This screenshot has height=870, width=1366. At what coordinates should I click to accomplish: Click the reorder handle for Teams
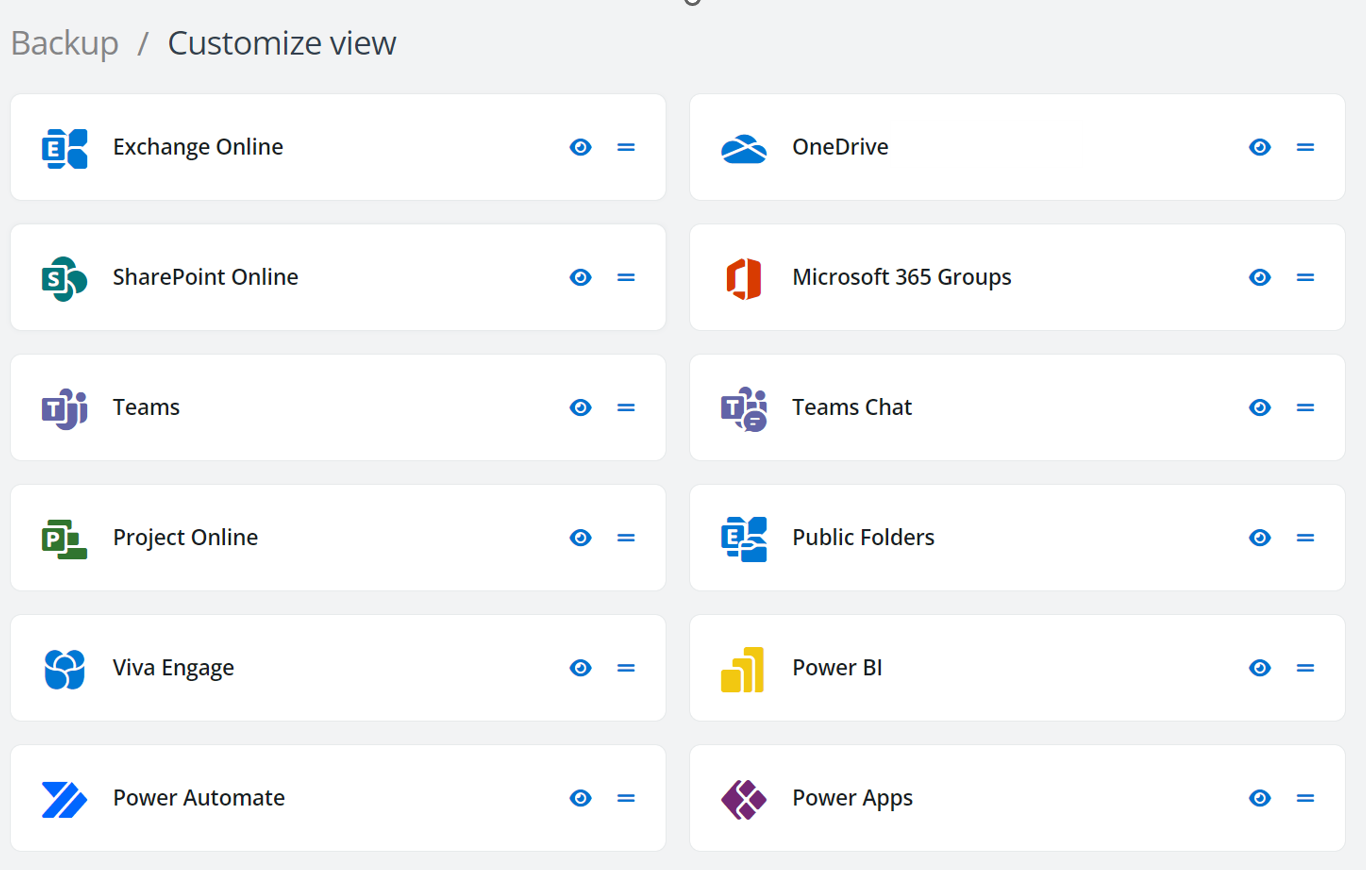(626, 407)
